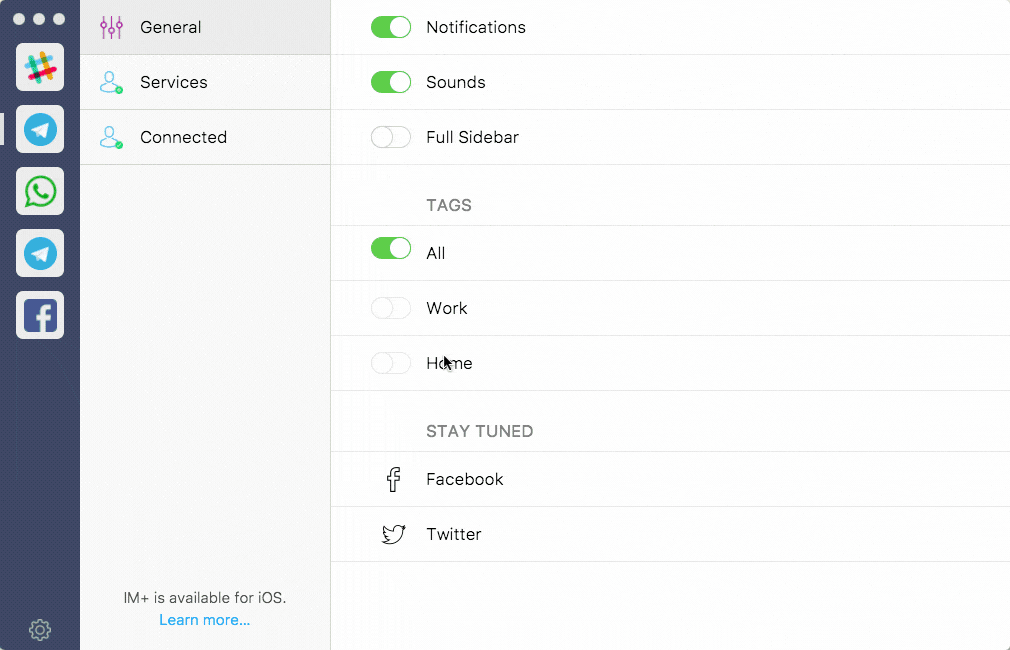
Task: Click the Twitter bird icon
Action: 393,534
